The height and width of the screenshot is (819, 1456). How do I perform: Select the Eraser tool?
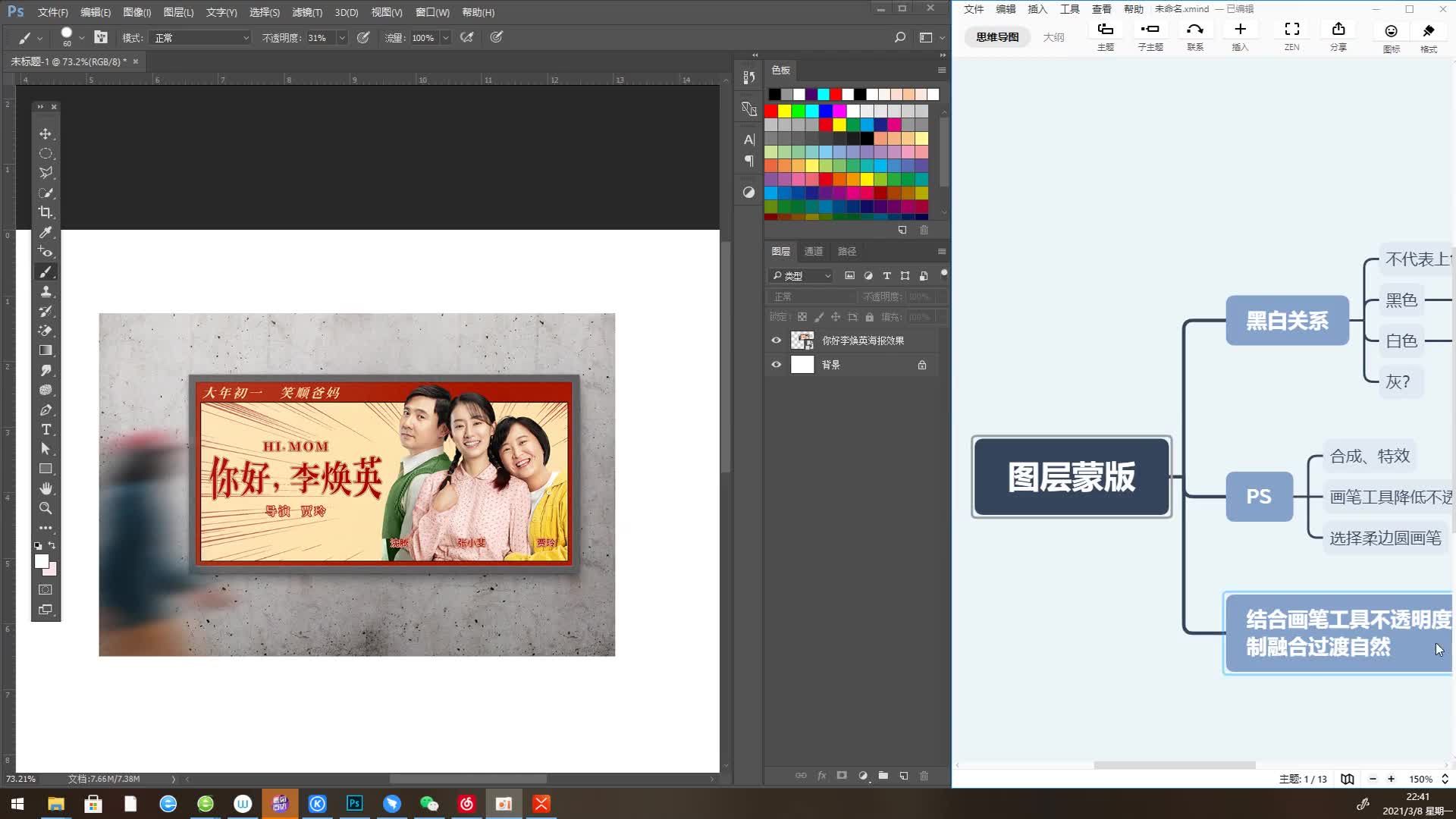coord(45,331)
